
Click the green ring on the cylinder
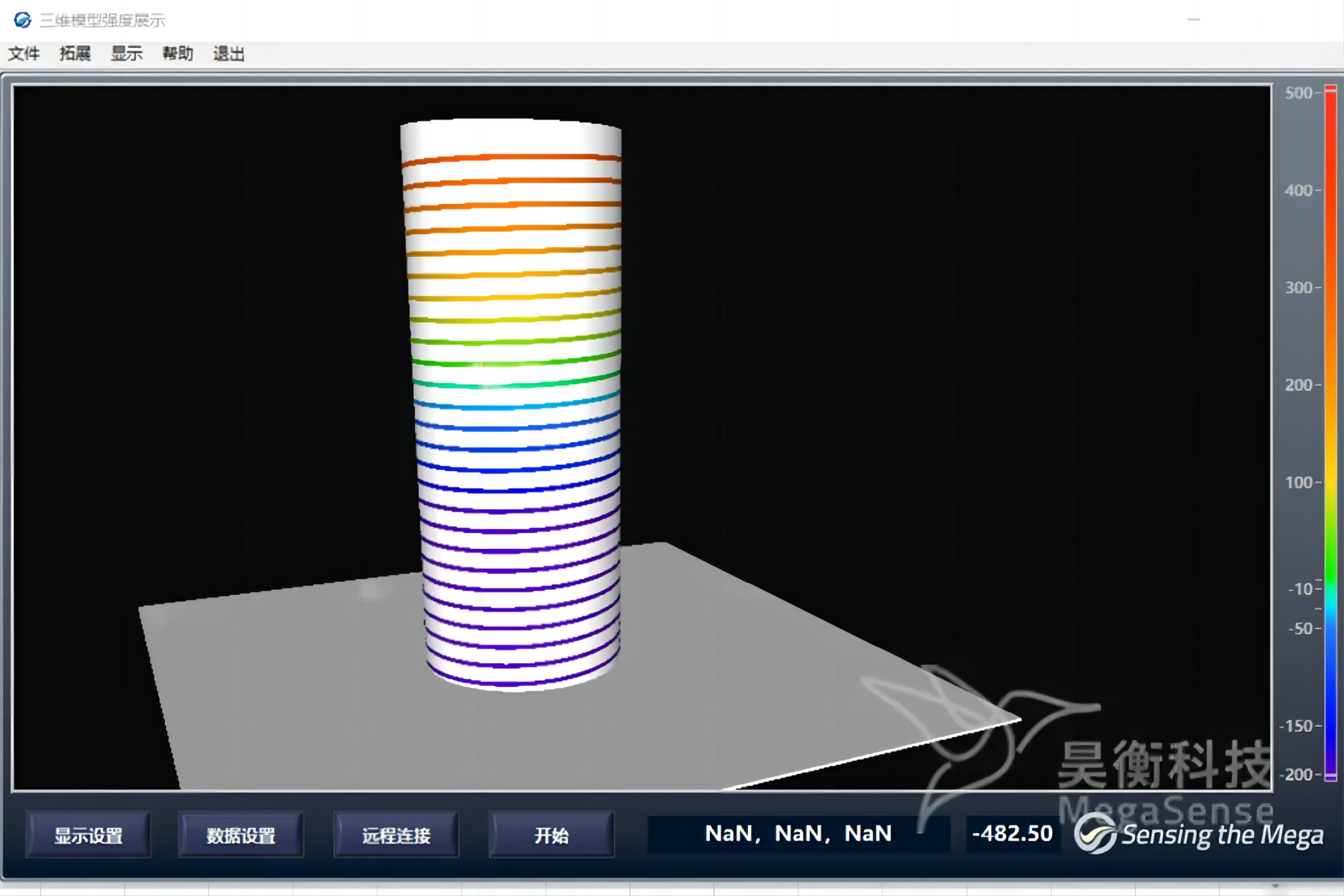[x=516, y=363]
